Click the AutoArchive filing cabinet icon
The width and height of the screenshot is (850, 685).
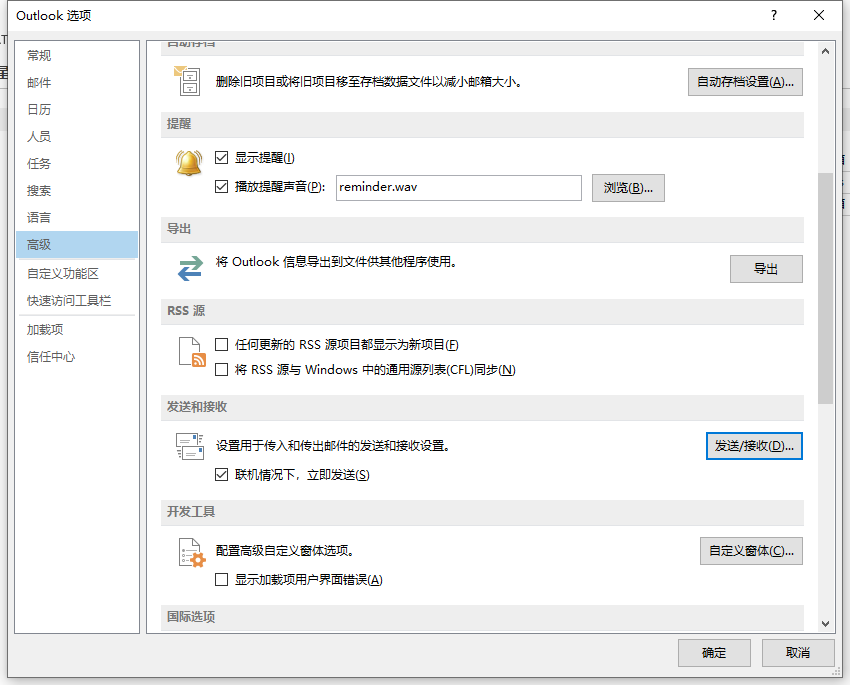(187, 81)
